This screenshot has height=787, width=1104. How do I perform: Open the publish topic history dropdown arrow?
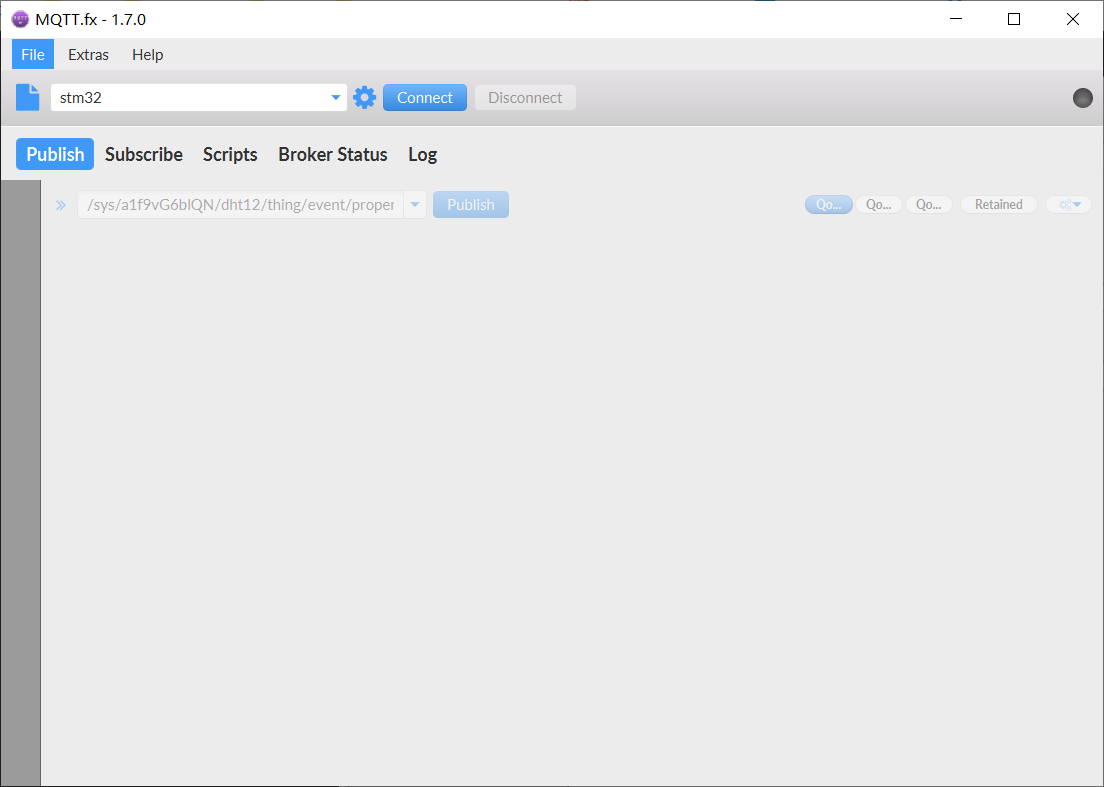pyautogui.click(x=415, y=205)
